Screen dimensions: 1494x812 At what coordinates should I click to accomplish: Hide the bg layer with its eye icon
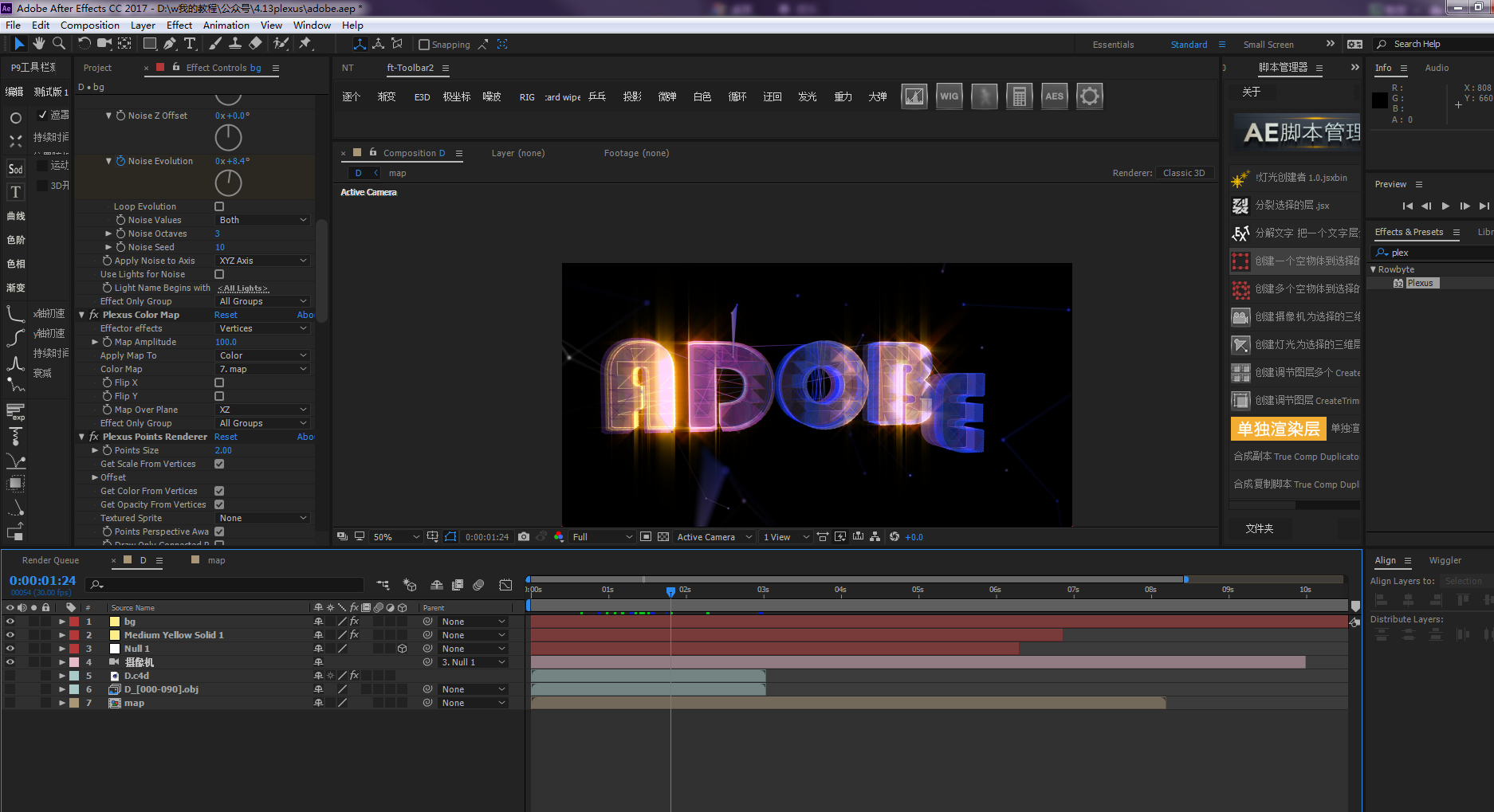tap(10, 622)
